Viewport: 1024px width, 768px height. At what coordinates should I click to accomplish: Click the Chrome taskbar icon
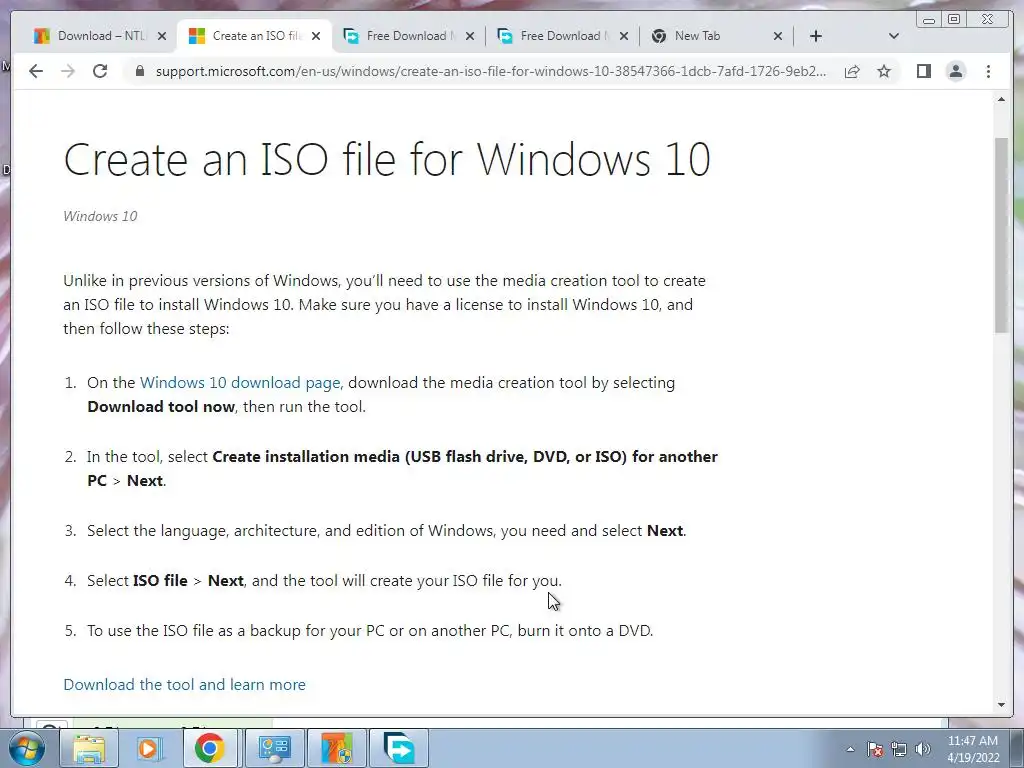(x=210, y=748)
